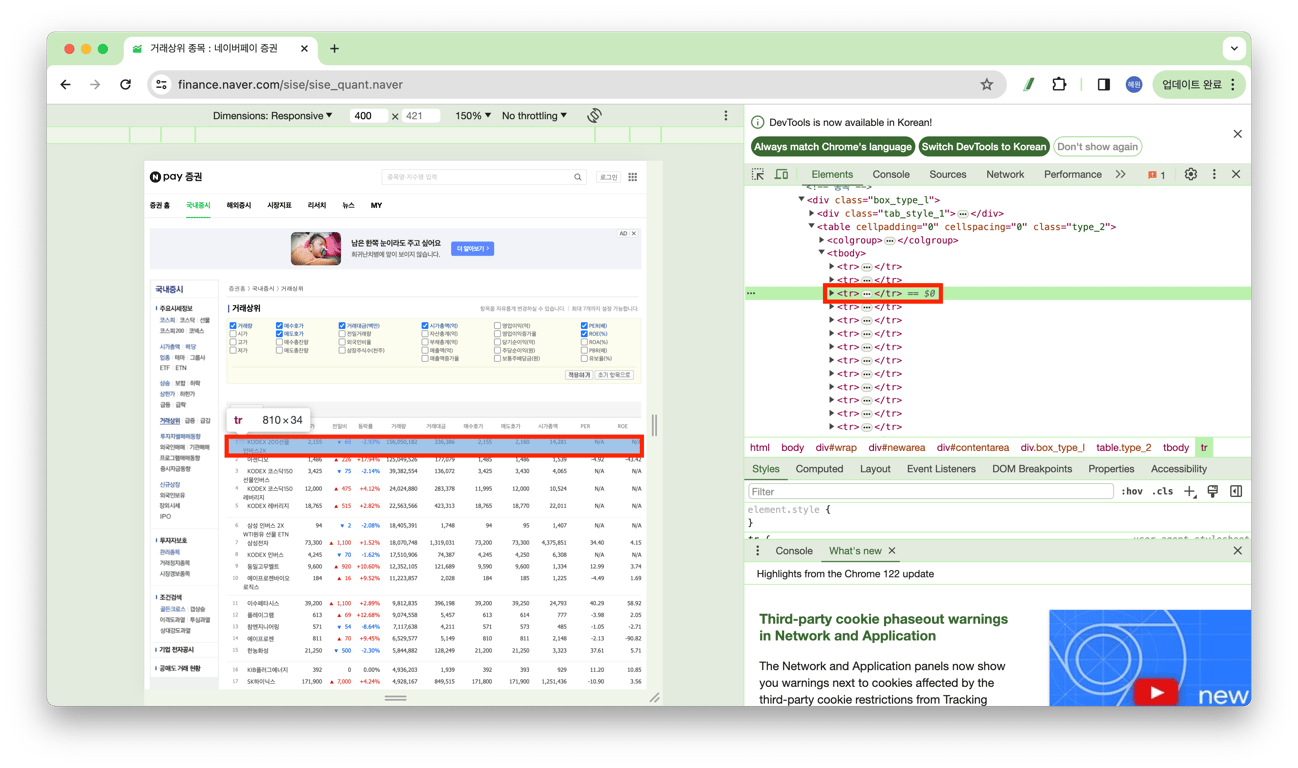Open the DOM Breakpoints tab

click(x=1032, y=469)
